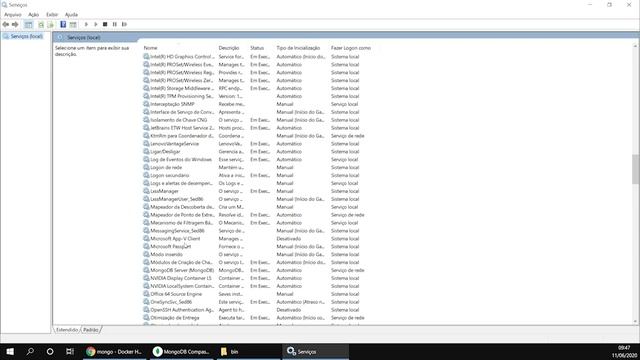Click the gear icon of Log de Eventos do Windows
Viewport: 640px width, 360px height.
146,160
